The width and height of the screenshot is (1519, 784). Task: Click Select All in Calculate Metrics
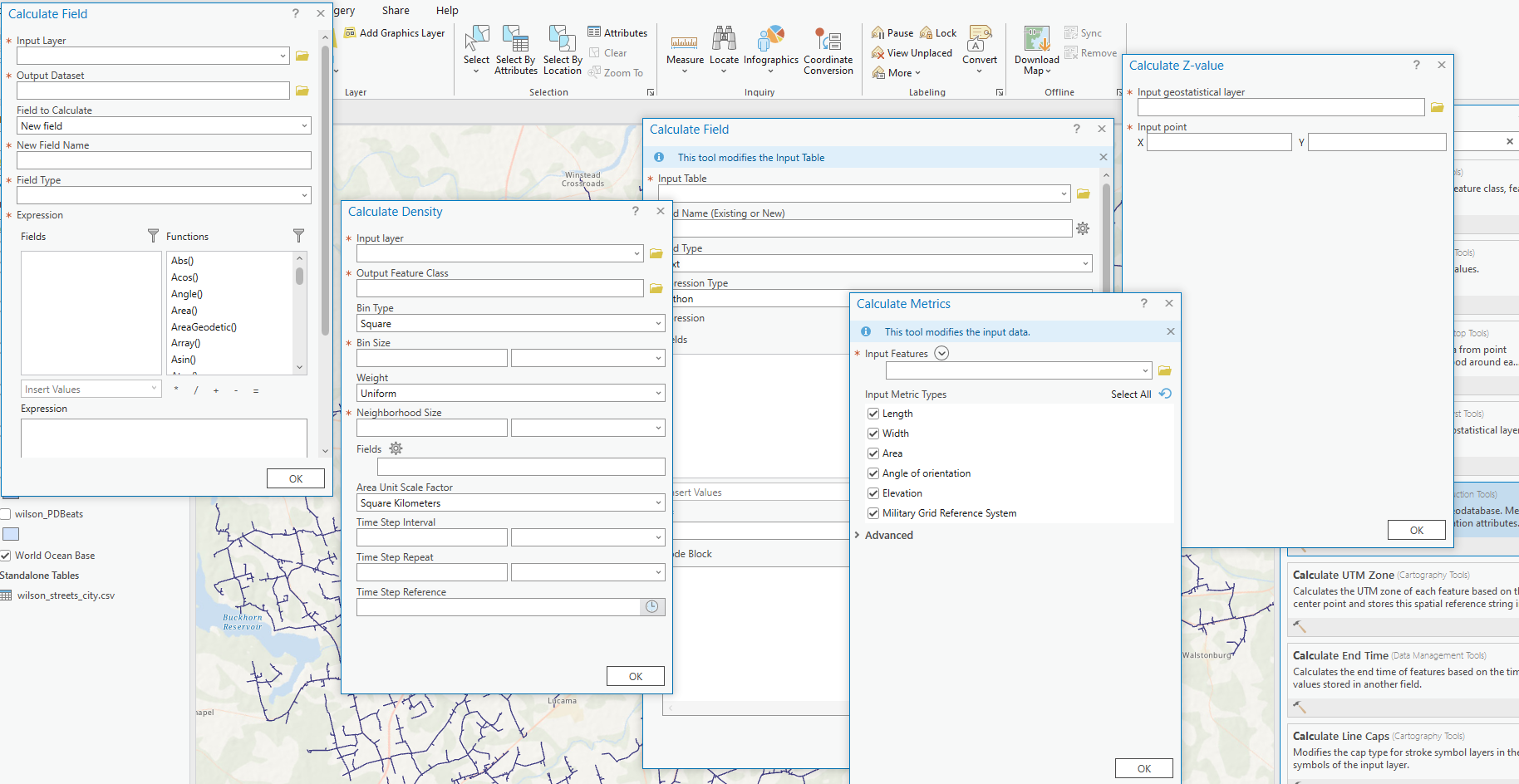1131,394
